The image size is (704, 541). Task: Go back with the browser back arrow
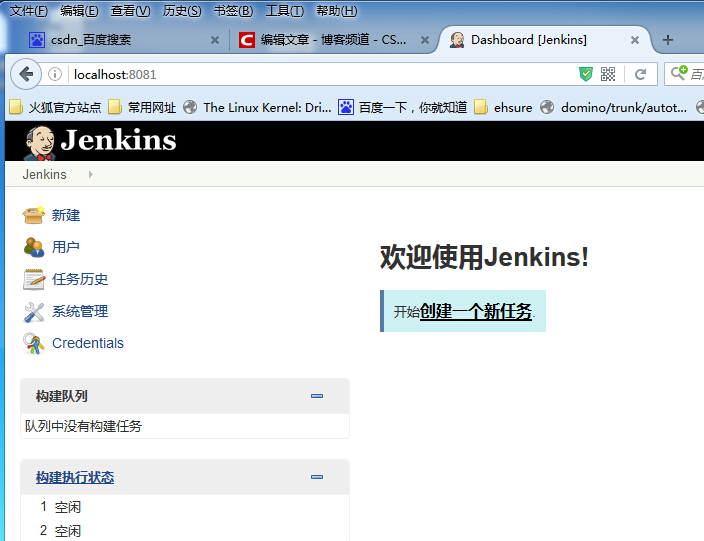pos(26,74)
